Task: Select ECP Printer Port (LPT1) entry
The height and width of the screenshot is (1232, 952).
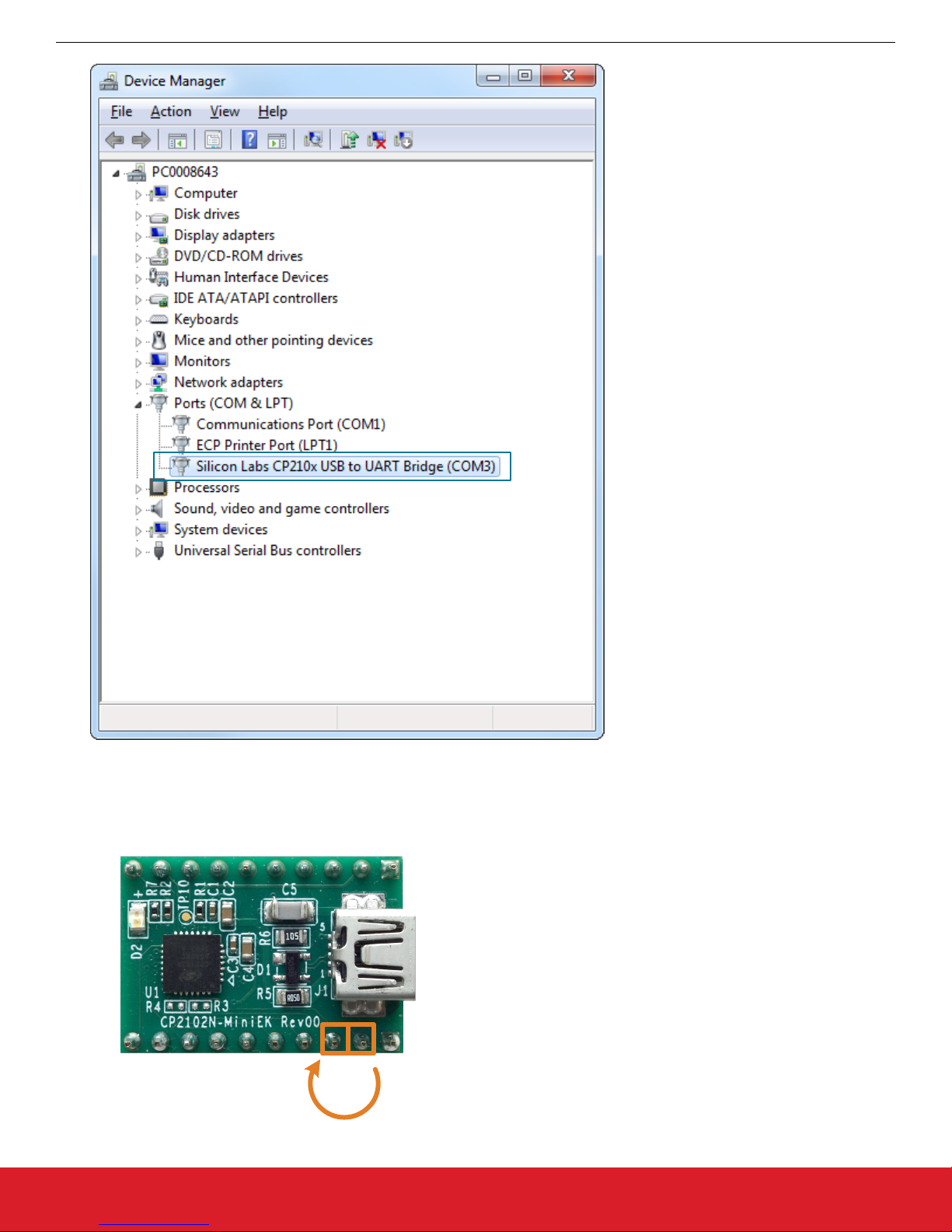Action: click(267, 445)
